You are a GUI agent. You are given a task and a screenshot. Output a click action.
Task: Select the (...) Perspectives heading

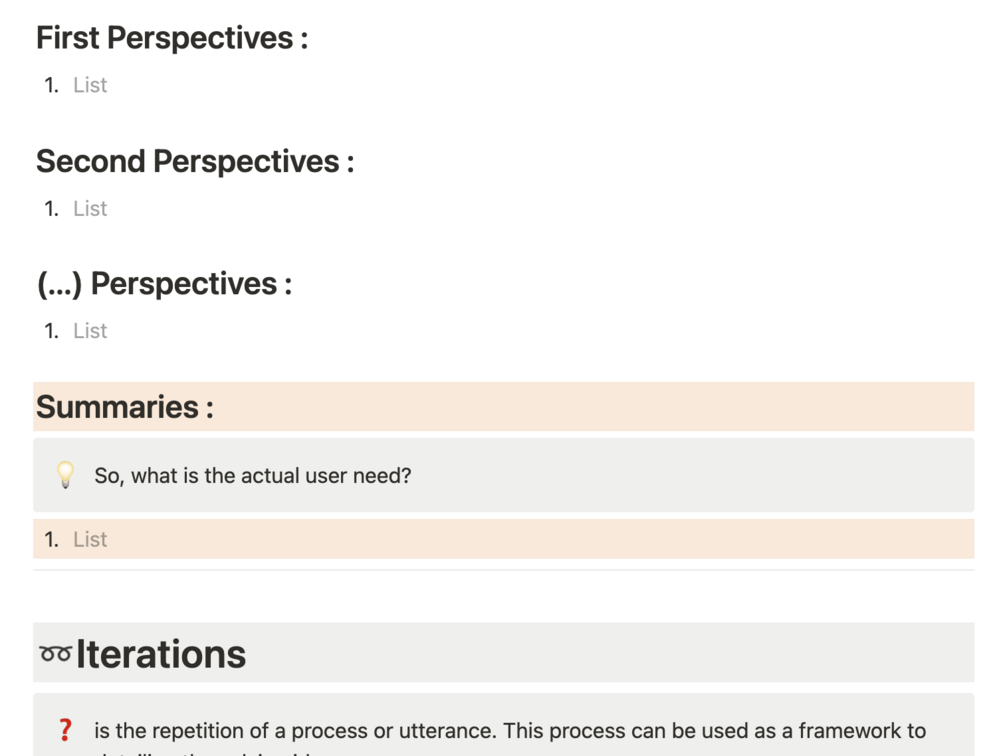165,284
